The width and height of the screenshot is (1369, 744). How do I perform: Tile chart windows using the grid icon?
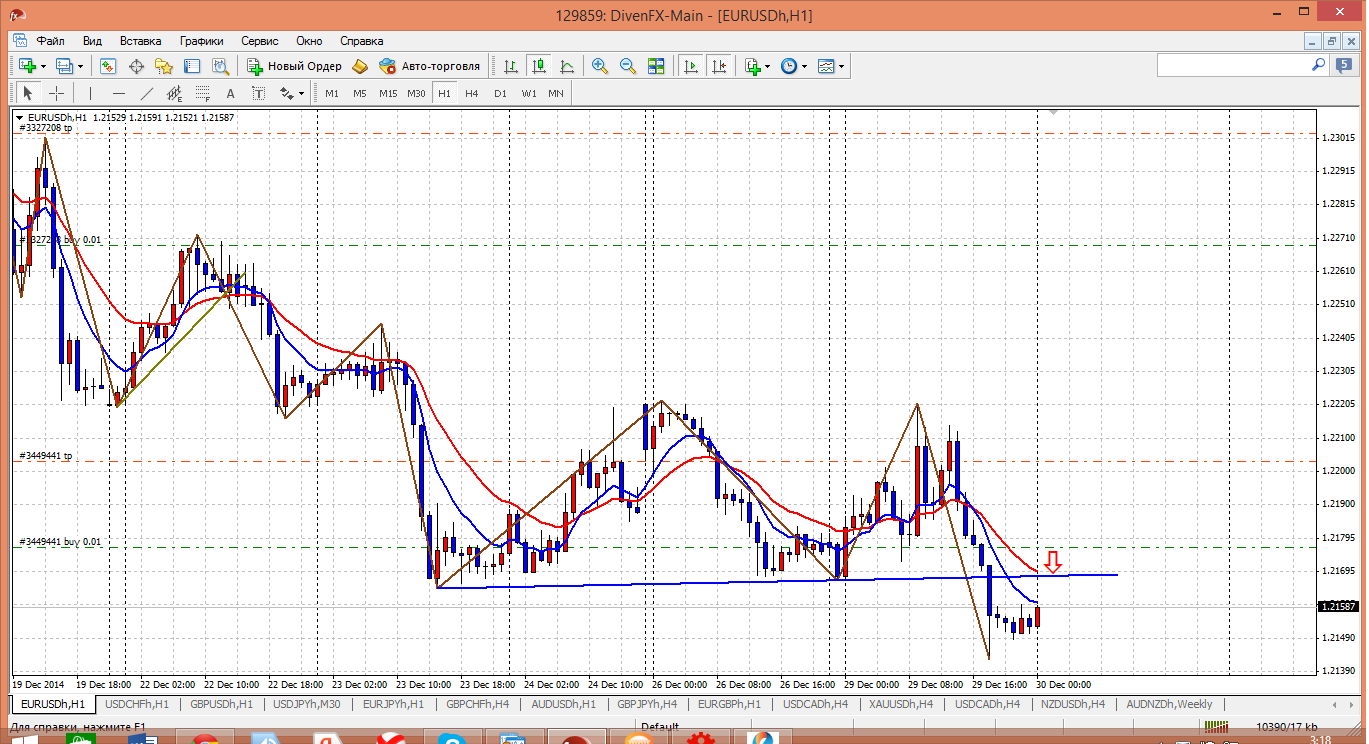(x=656, y=66)
